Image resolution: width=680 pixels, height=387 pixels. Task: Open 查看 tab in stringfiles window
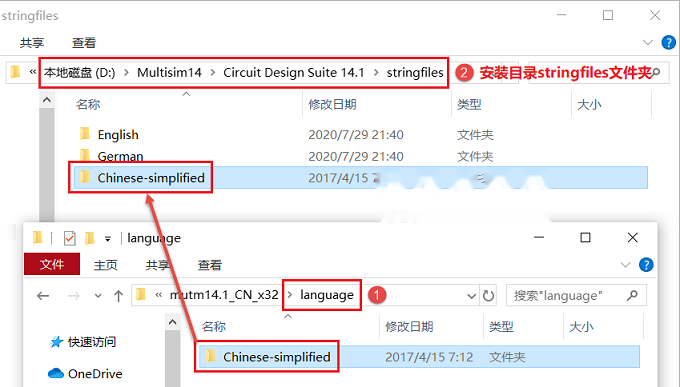[84, 43]
